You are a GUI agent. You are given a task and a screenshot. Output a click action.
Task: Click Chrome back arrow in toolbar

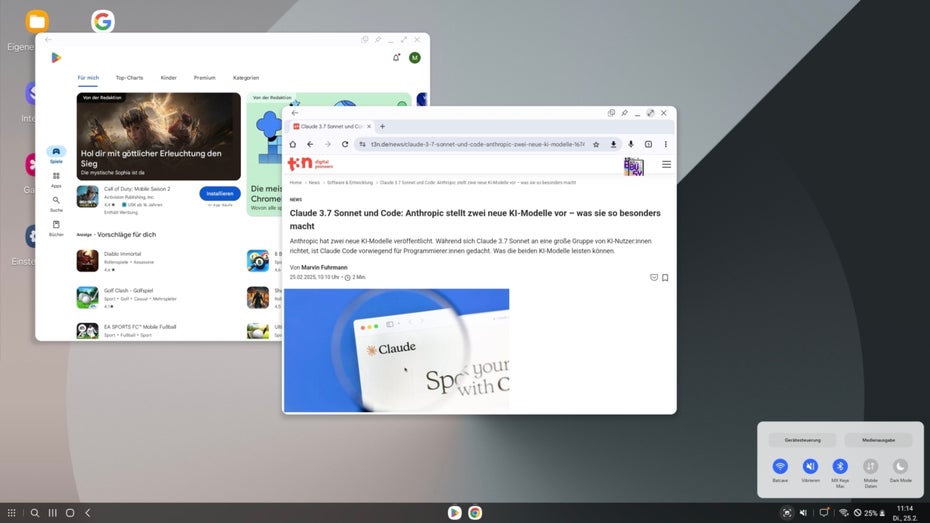tap(310, 144)
